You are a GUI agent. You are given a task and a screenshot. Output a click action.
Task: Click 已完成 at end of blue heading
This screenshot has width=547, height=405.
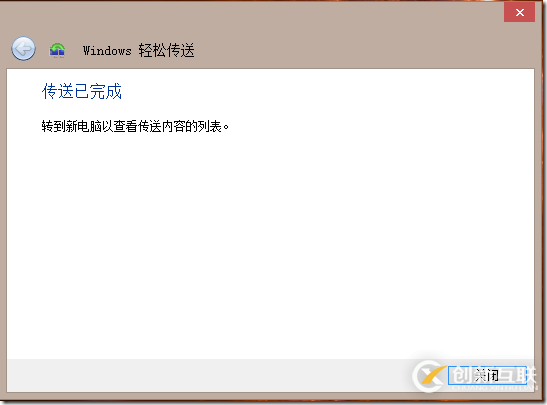click(98, 91)
